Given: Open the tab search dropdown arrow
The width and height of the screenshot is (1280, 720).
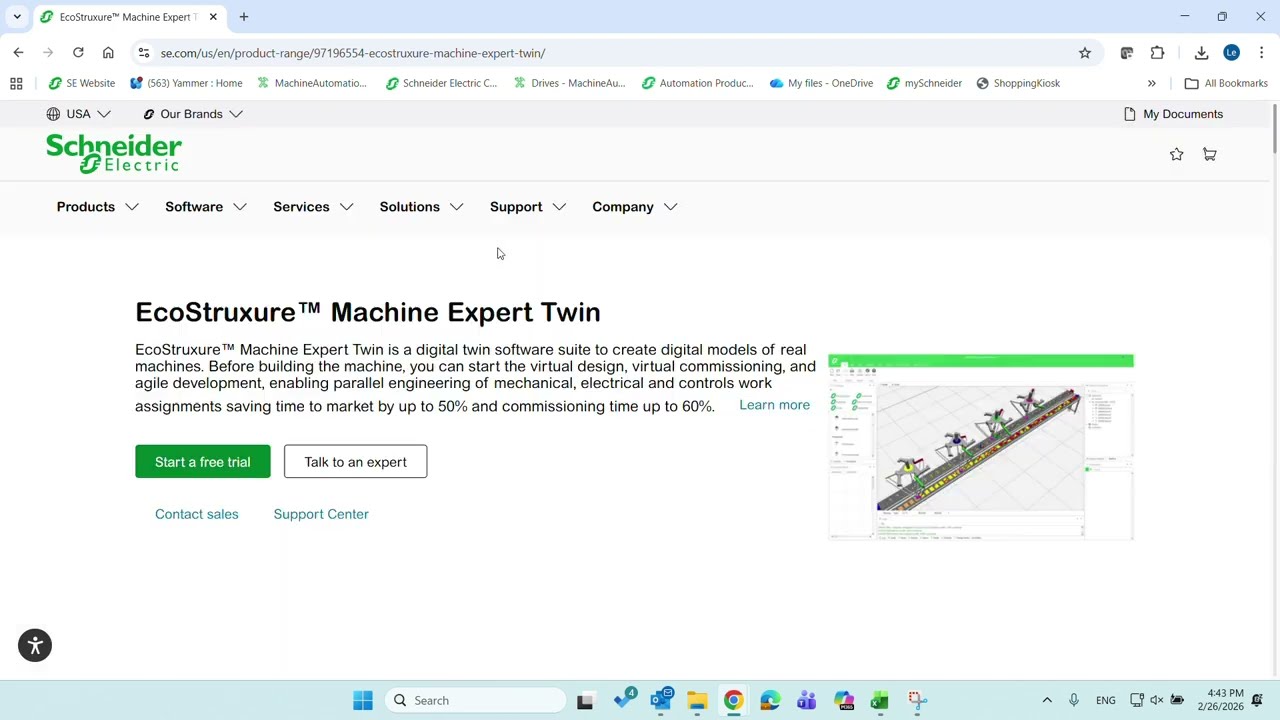Looking at the screenshot, I should click(x=17, y=17).
